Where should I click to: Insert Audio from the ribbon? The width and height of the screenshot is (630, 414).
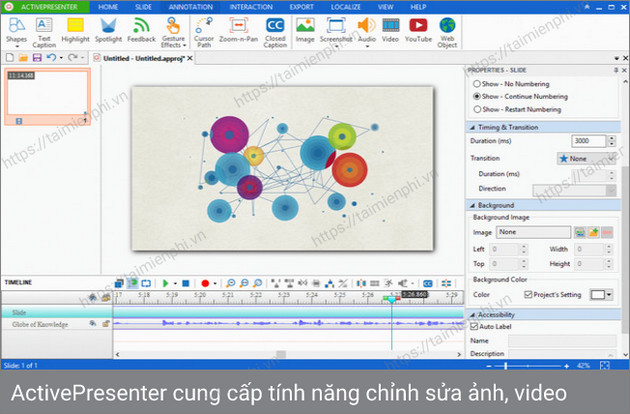coord(366,32)
